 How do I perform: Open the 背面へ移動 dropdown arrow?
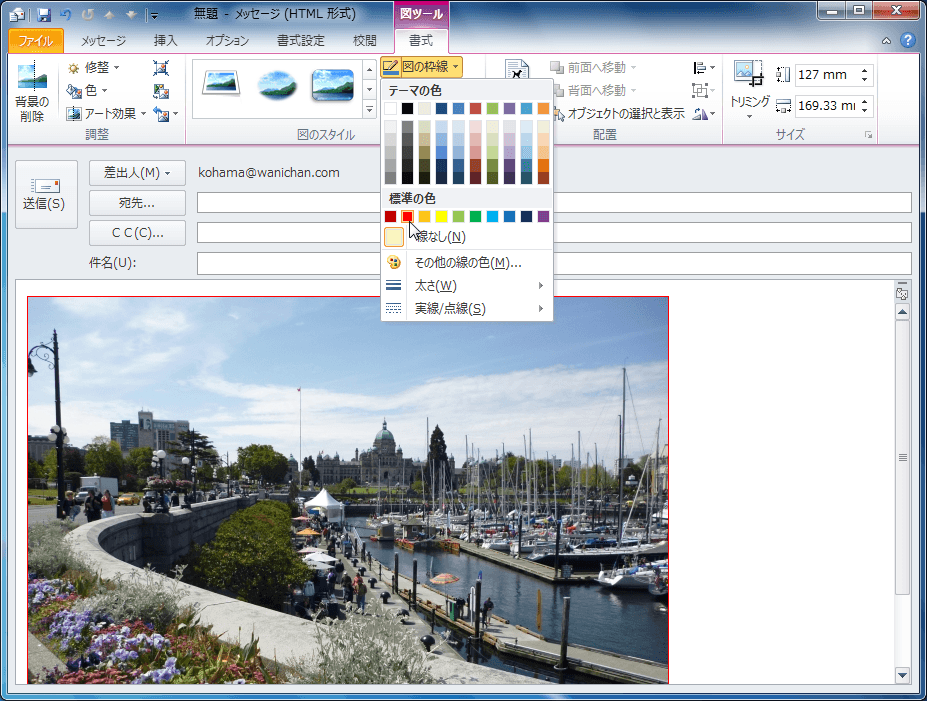pyautogui.click(x=634, y=90)
